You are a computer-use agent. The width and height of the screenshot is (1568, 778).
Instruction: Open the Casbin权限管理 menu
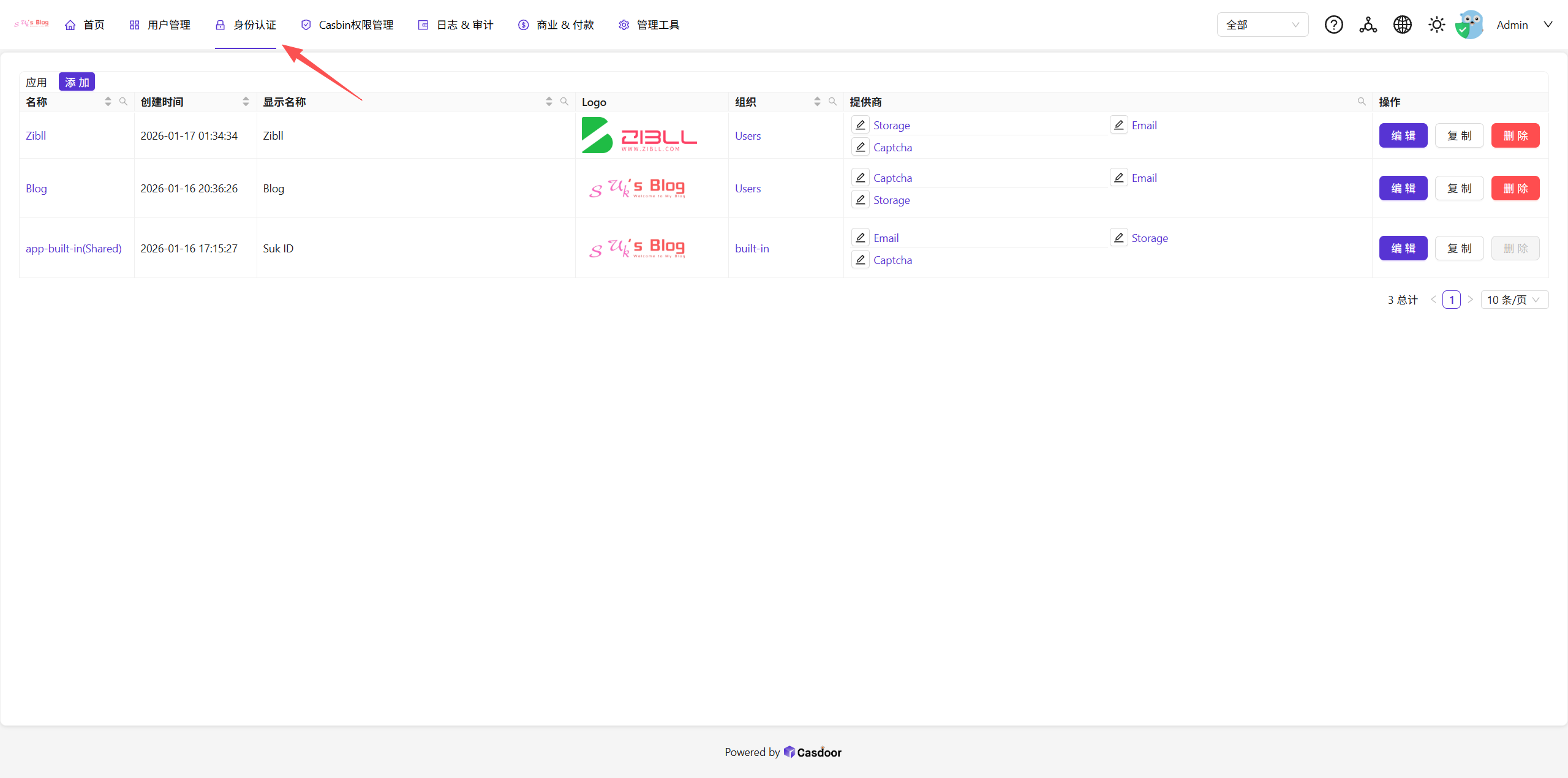(x=347, y=25)
